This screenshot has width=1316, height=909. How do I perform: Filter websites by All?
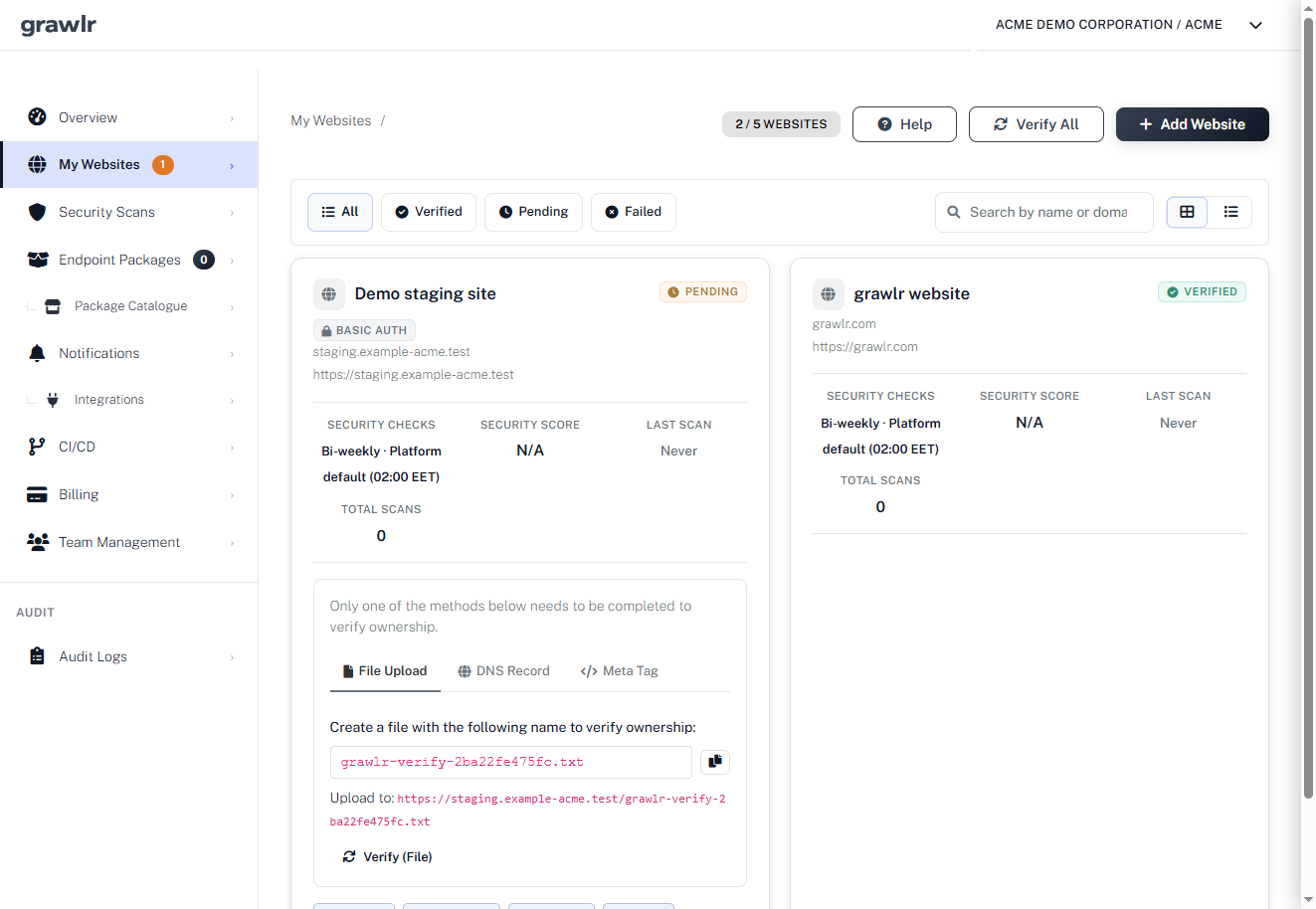click(340, 212)
